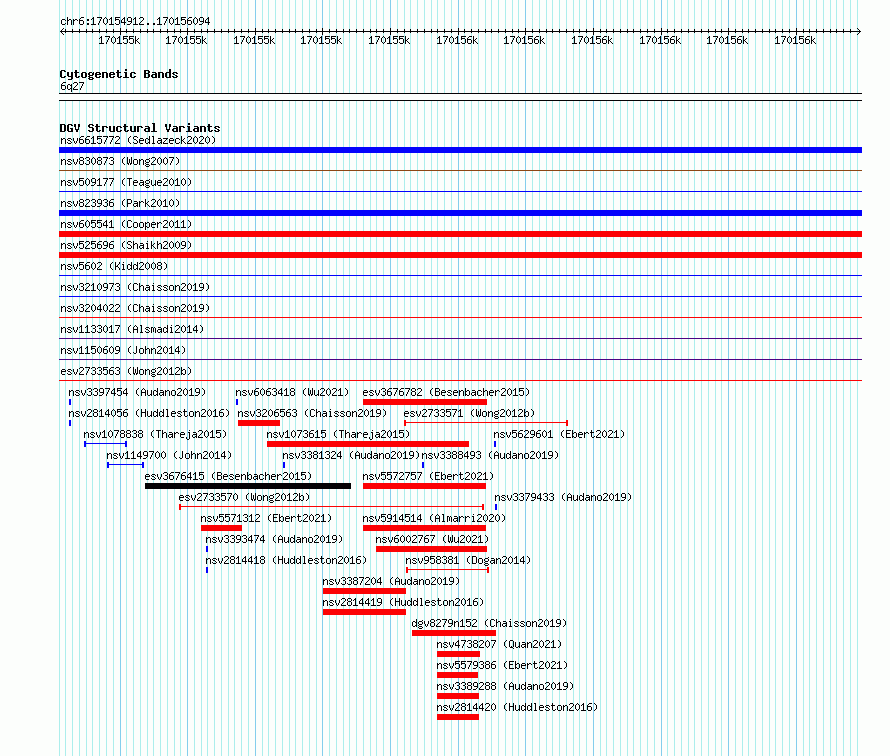The image size is (890, 756).
Task: Open nsv3387204 (Audano2019) label
Action: (x=391, y=581)
